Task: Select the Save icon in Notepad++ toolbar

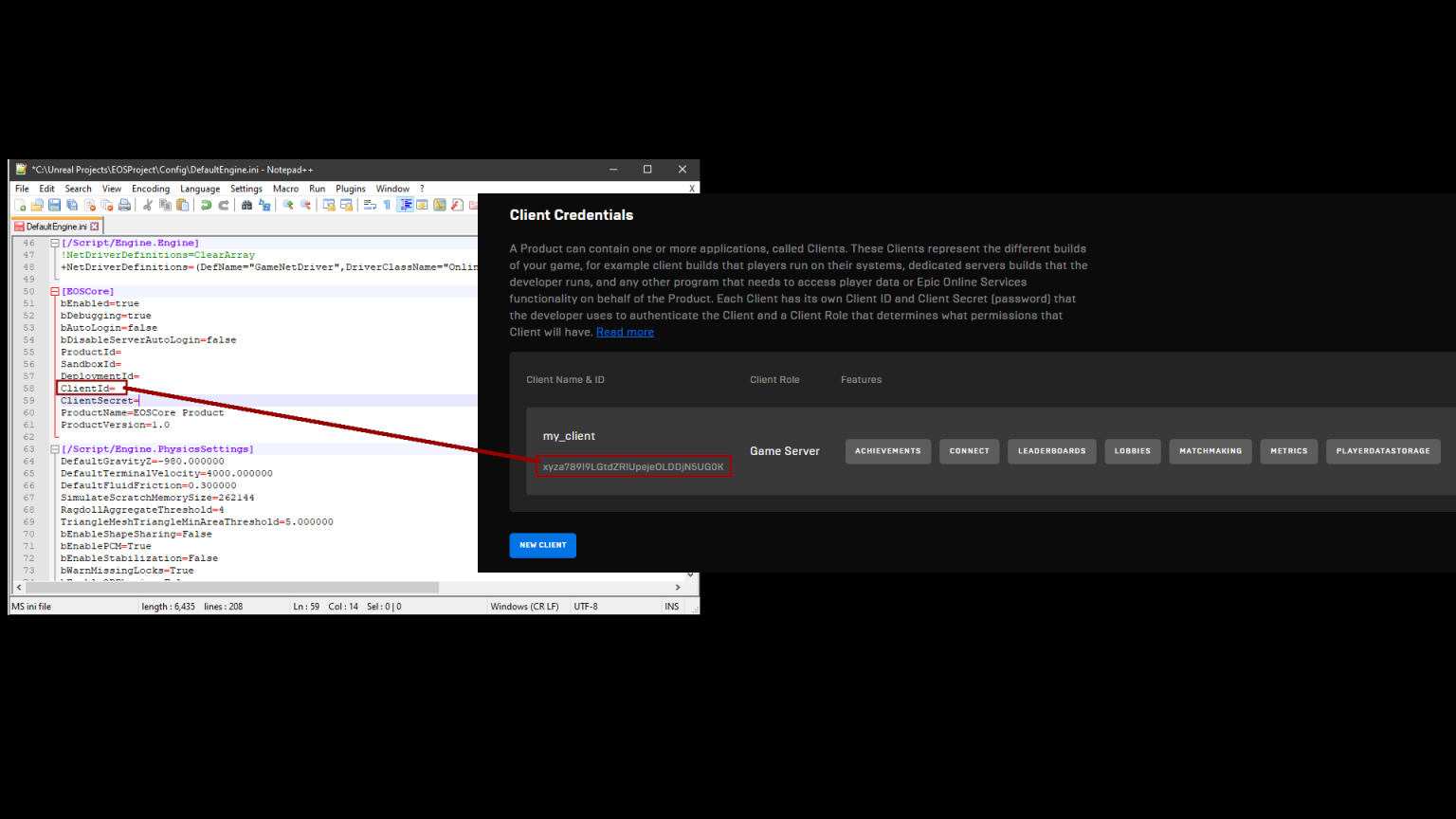Action: (54, 205)
